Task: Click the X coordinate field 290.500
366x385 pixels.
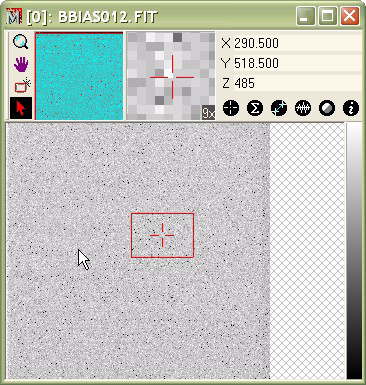Action: 297,43
